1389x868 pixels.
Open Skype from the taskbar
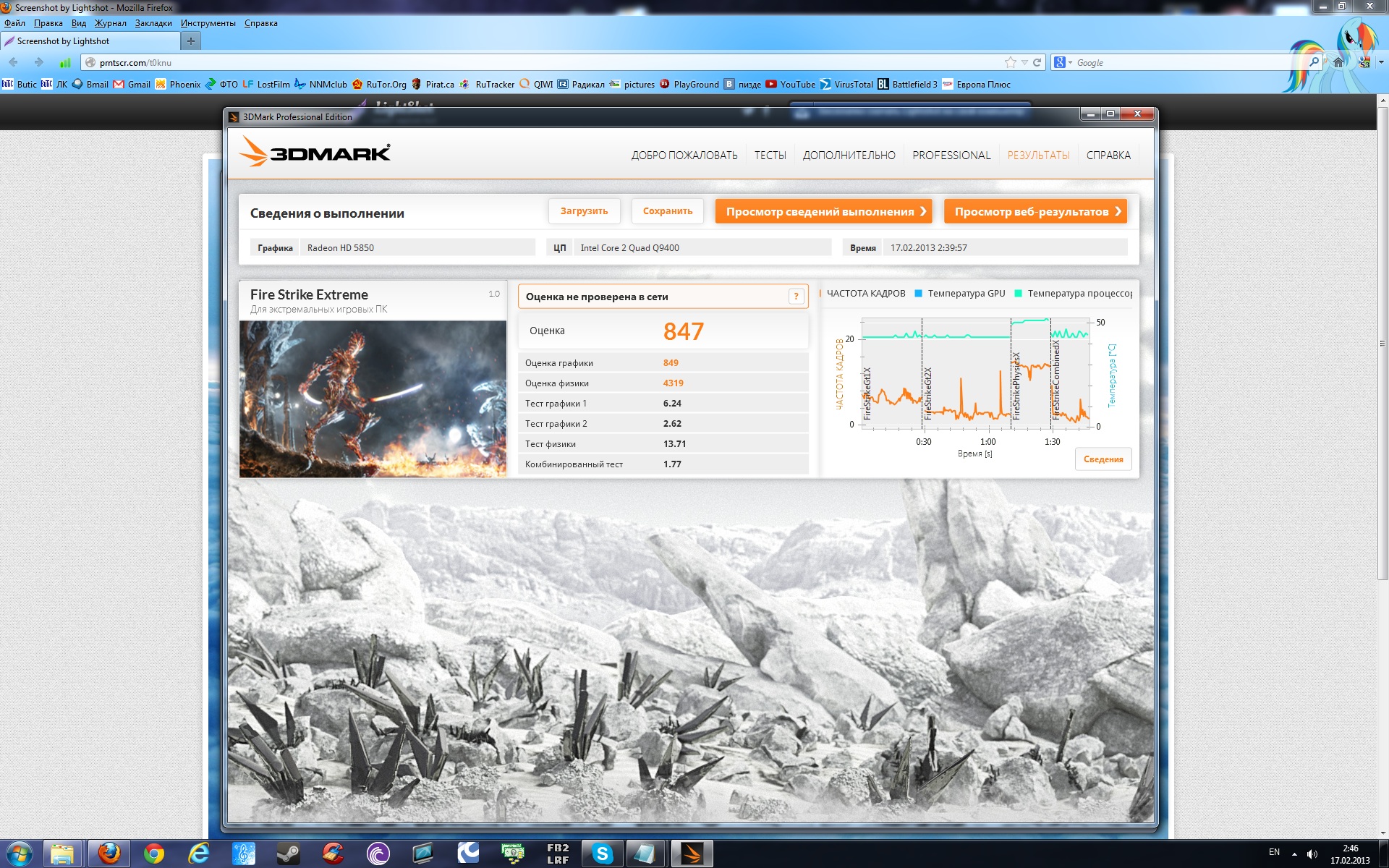pyautogui.click(x=602, y=854)
